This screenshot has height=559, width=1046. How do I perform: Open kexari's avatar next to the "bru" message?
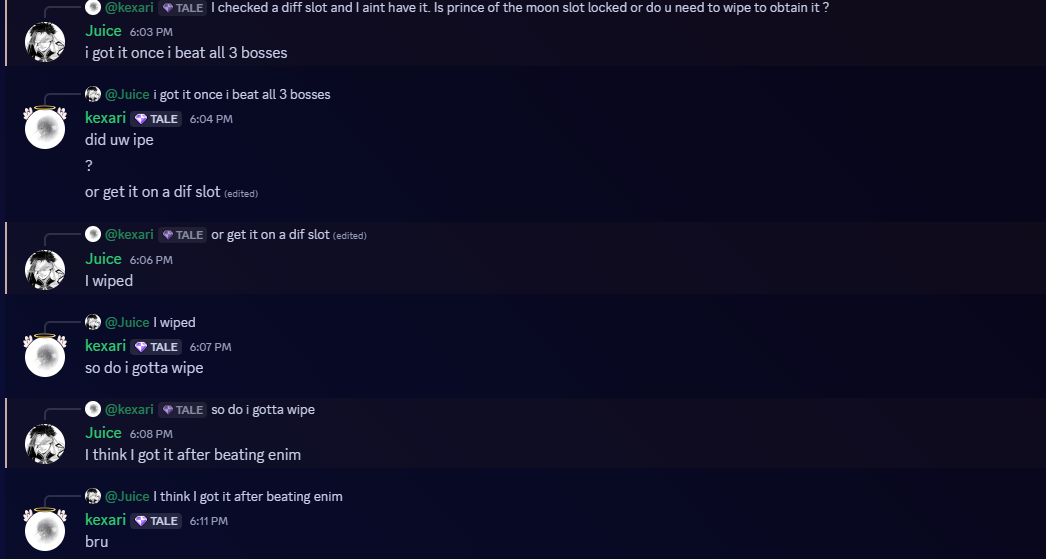point(45,530)
